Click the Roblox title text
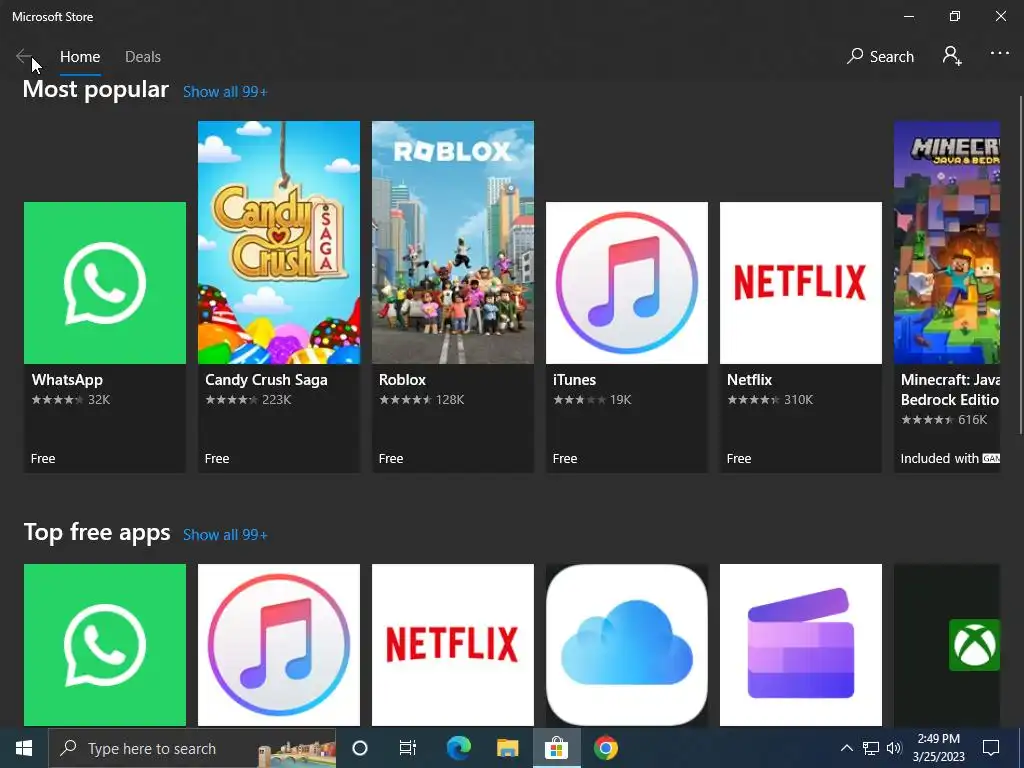Viewport: 1024px width, 768px height. tap(402, 380)
